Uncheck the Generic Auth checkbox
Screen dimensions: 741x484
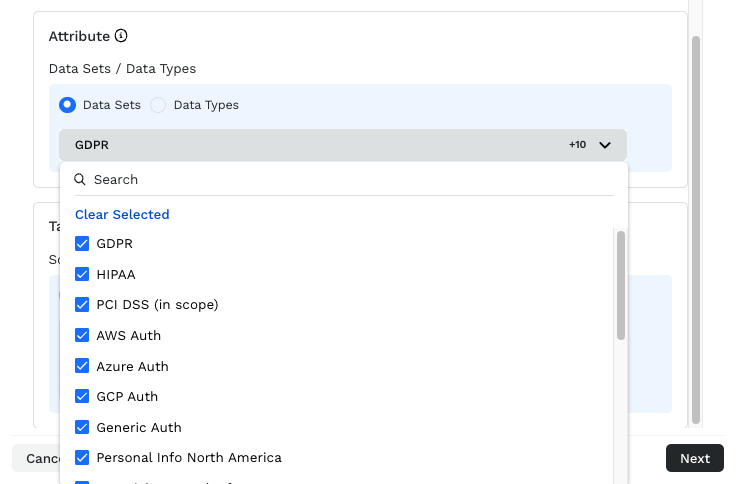[82, 428]
